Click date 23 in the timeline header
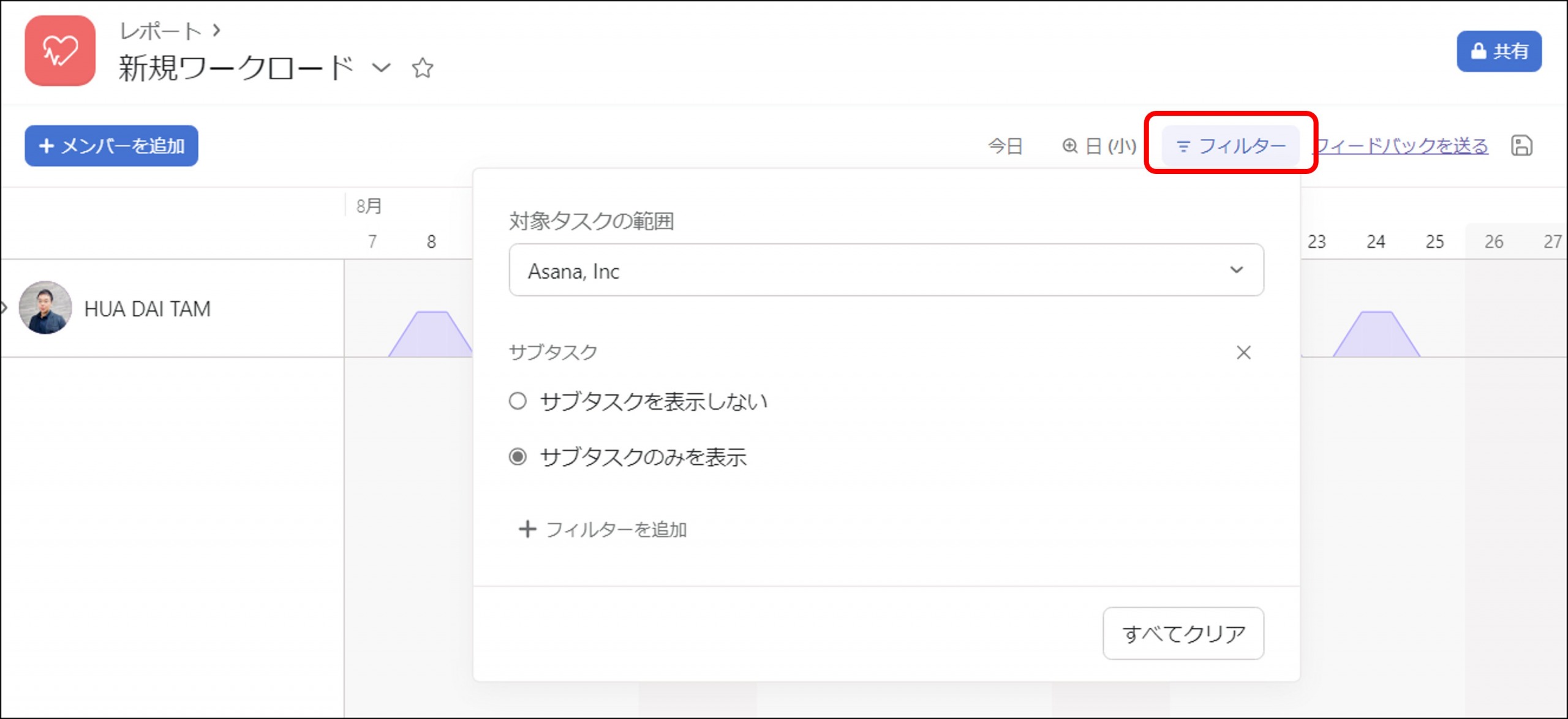Viewport: 1568px width, 719px height. coord(1317,241)
